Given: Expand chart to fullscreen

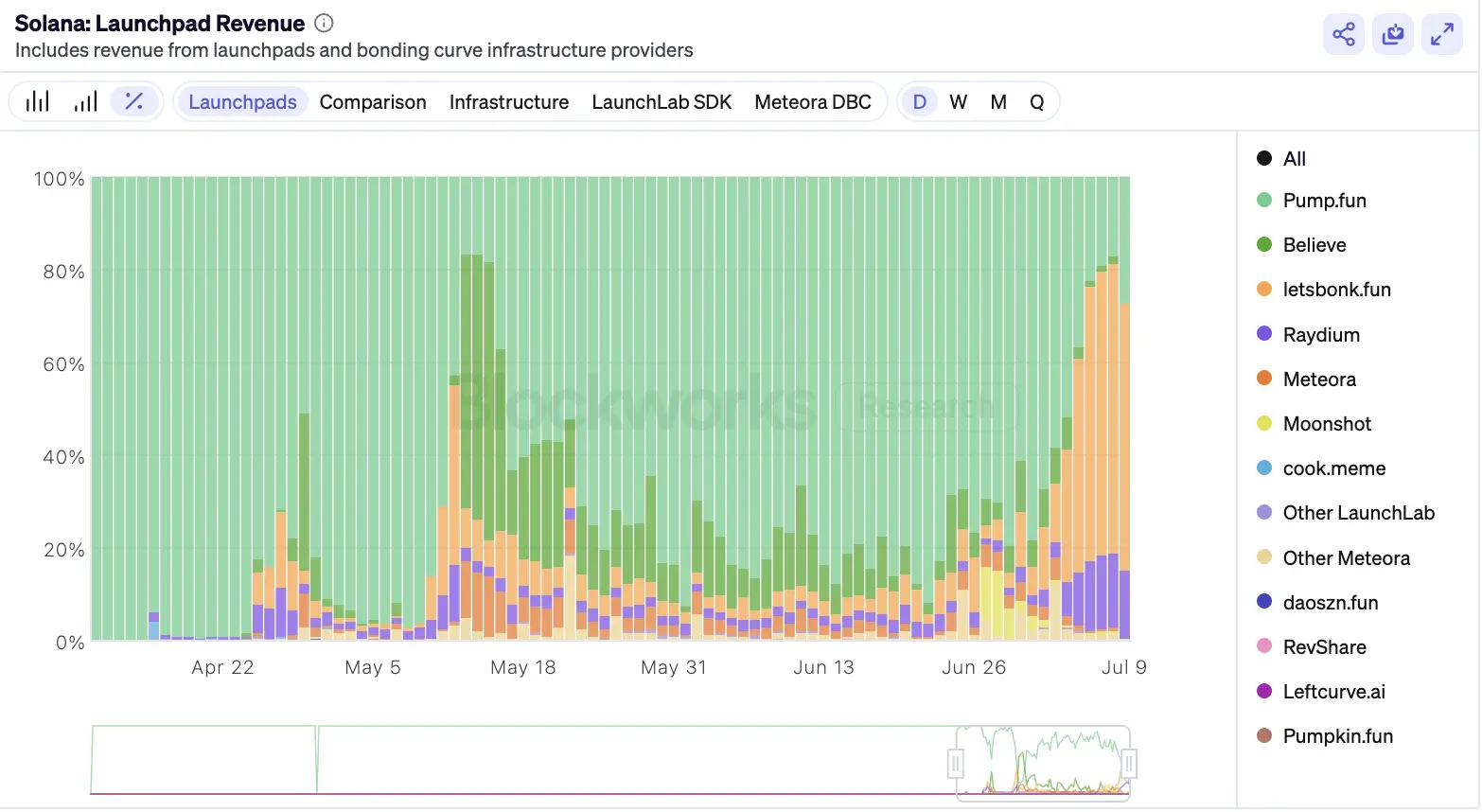Looking at the screenshot, I should [1441, 35].
